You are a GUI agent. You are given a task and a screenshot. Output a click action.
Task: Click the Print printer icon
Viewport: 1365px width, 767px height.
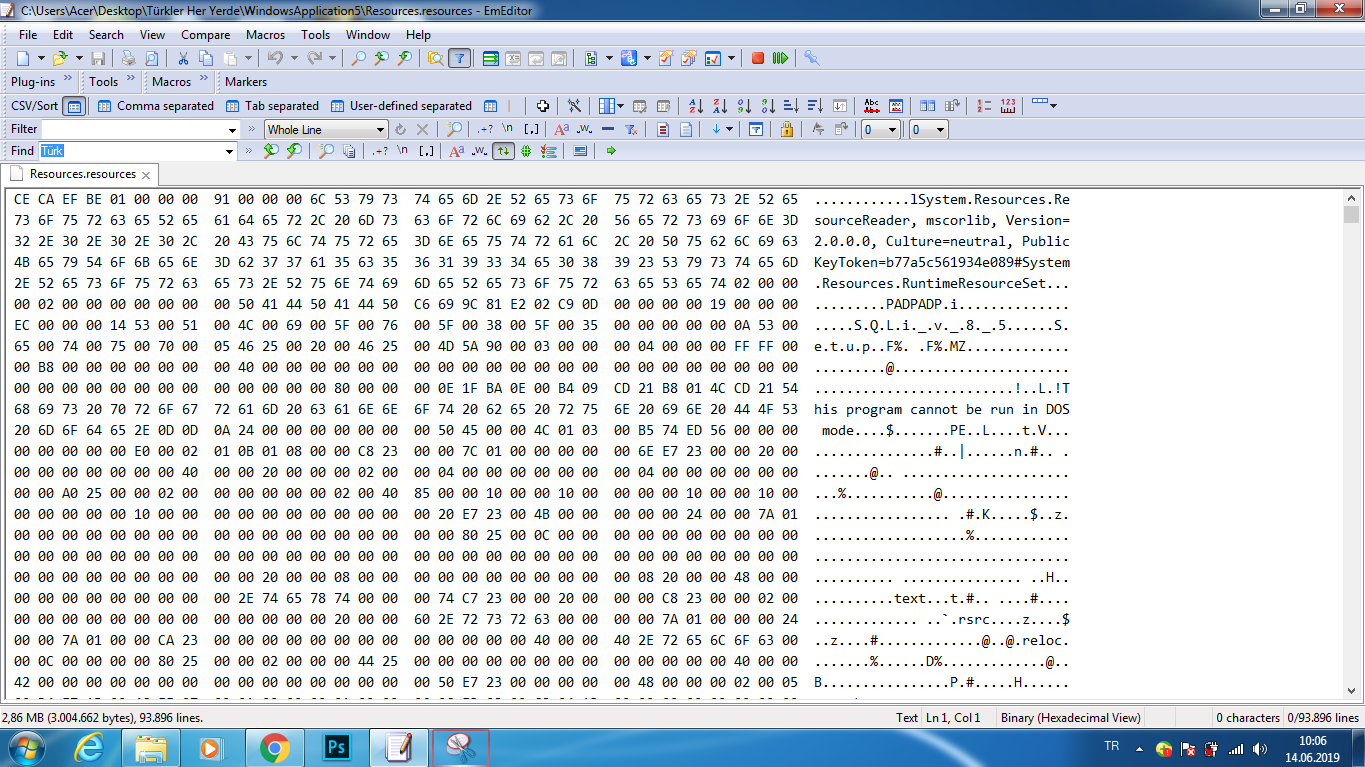click(x=128, y=59)
